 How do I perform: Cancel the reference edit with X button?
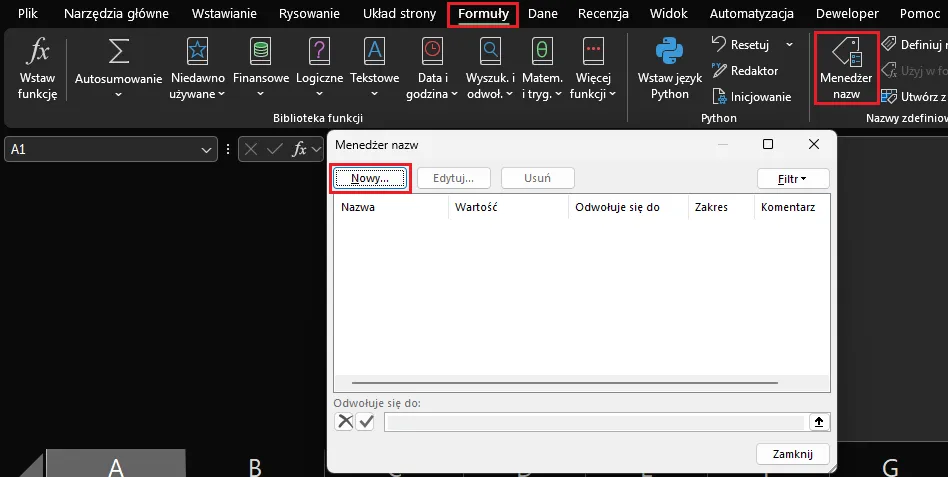pyautogui.click(x=345, y=422)
